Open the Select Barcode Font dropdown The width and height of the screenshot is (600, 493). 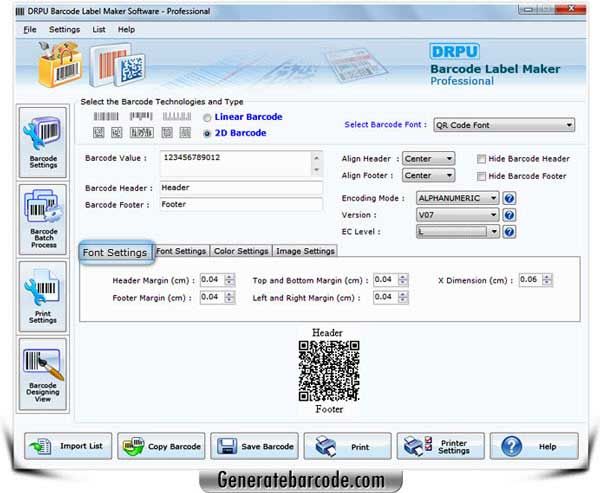[504, 125]
